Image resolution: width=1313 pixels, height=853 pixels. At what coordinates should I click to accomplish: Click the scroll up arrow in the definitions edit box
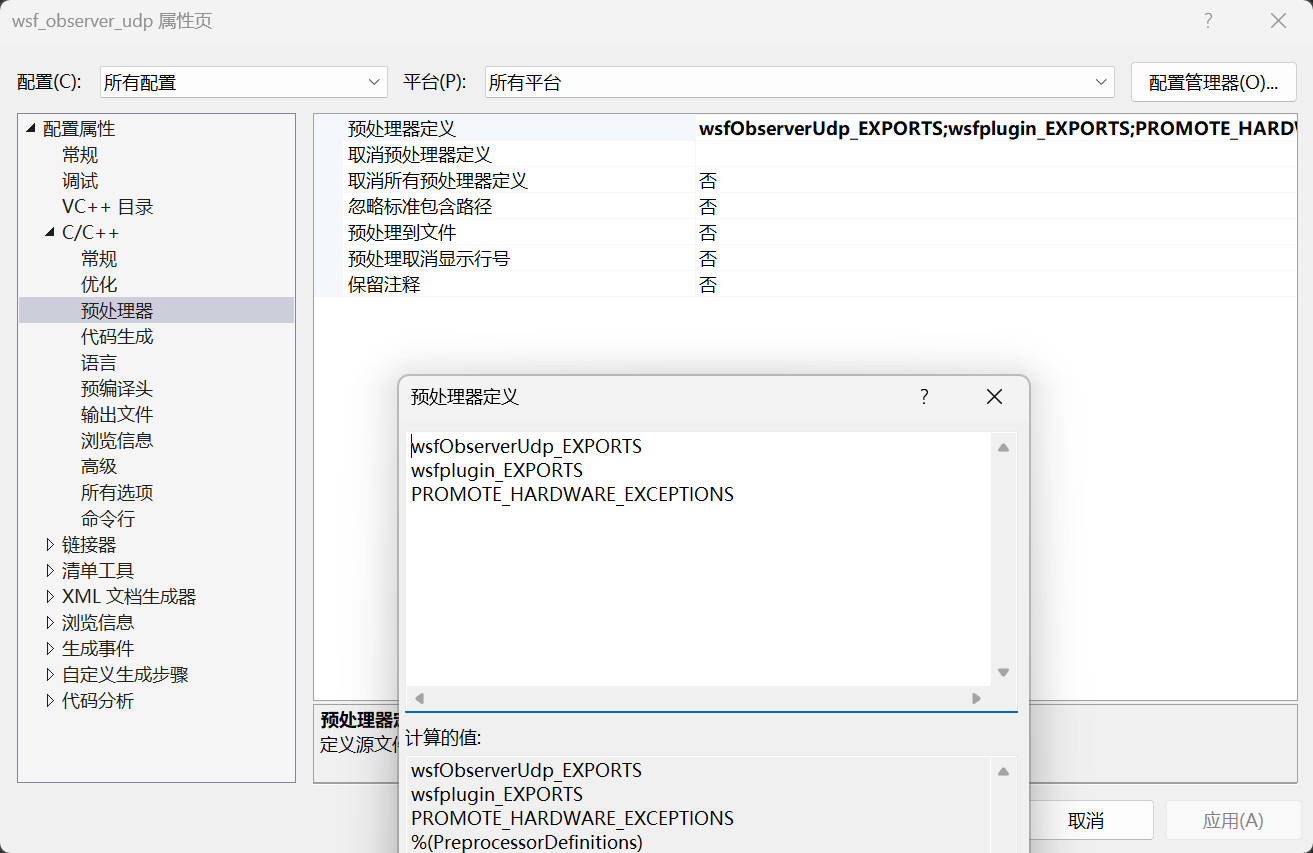[1003, 447]
